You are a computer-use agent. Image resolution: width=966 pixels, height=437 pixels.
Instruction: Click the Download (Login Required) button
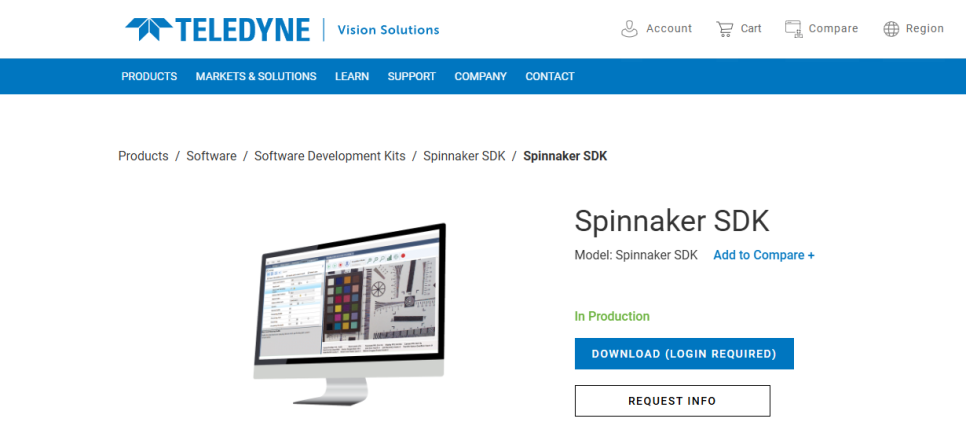(684, 354)
